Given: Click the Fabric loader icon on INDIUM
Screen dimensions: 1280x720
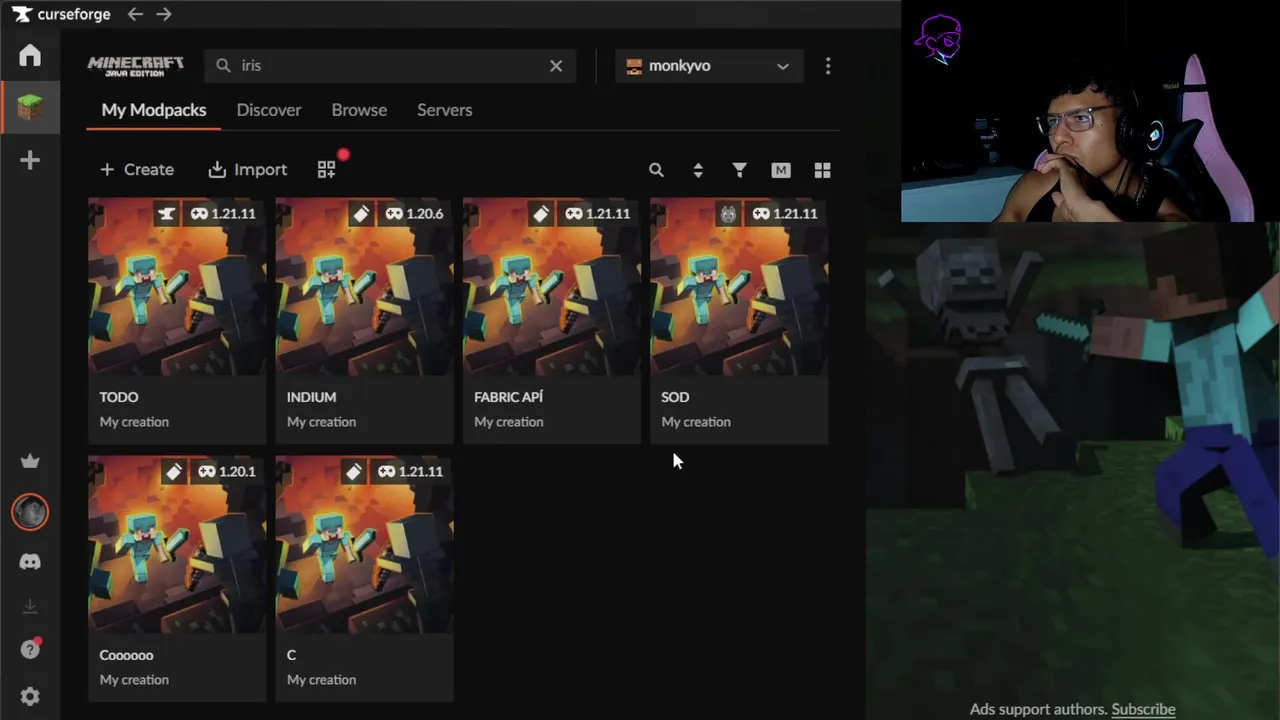Looking at the screenshot, I should [360, 214].
